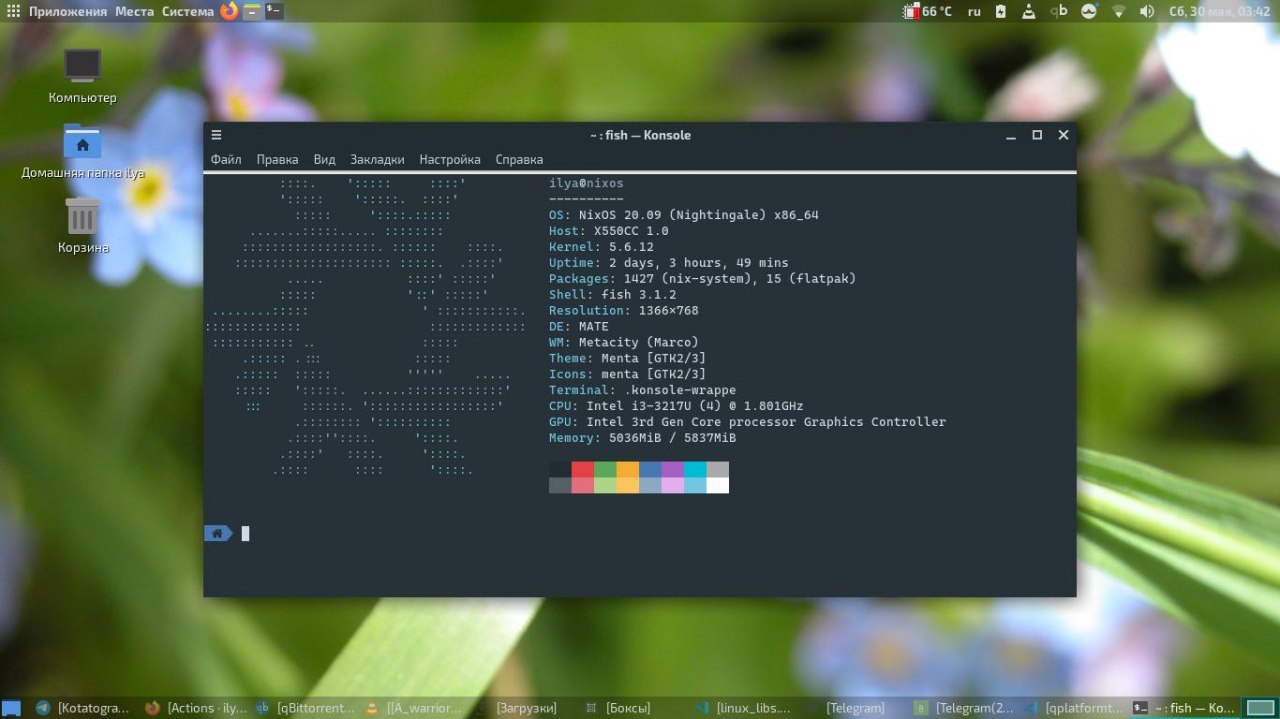Switch to the Kotatogram taskbar window
Image resolution: width=1280 pixels, height=719 pixels.
tap(82, 708)
